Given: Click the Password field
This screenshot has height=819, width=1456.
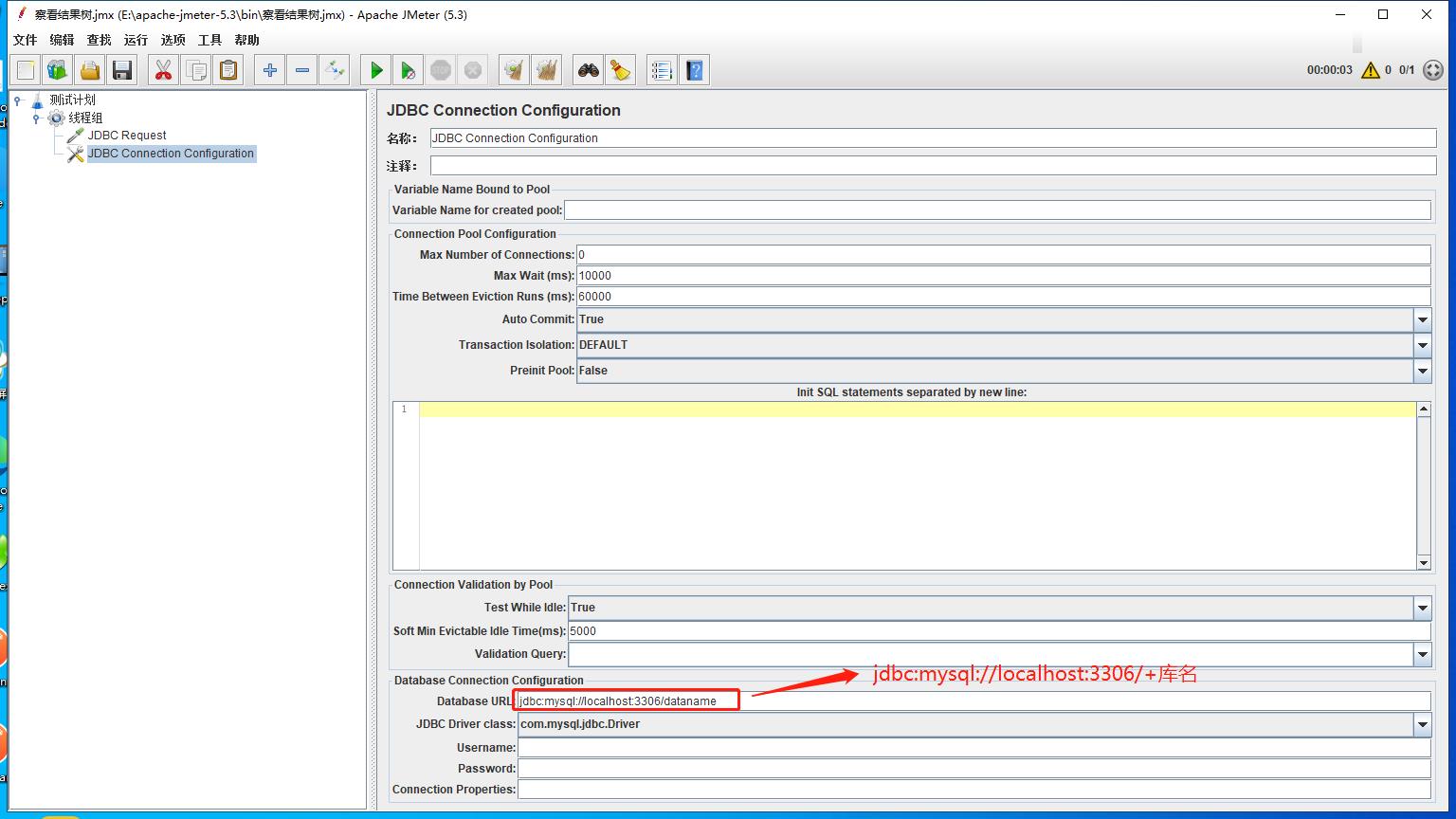Looking at the screenshot, I should pos(974,769).
